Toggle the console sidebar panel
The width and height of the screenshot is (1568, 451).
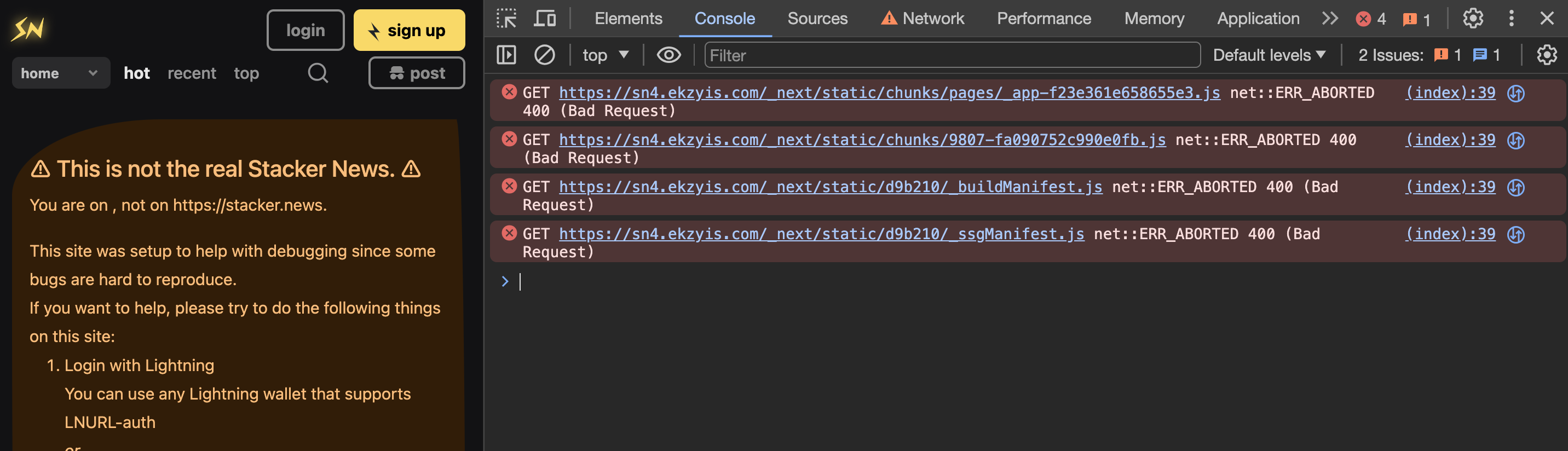tap(506, 55)
